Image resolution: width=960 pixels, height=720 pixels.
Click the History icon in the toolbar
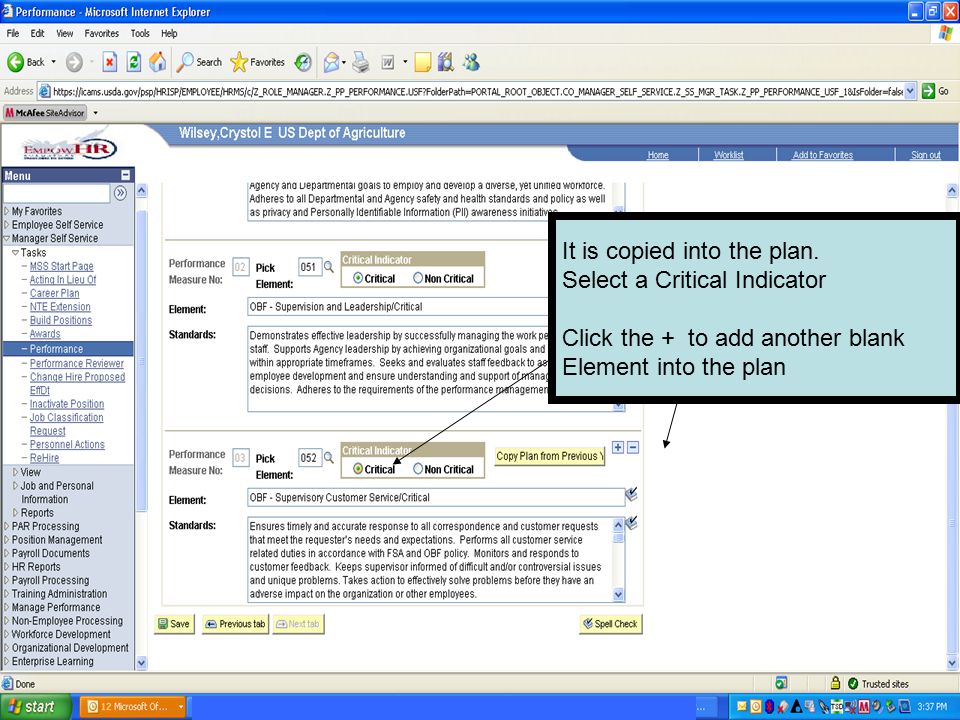coord(303,62)
